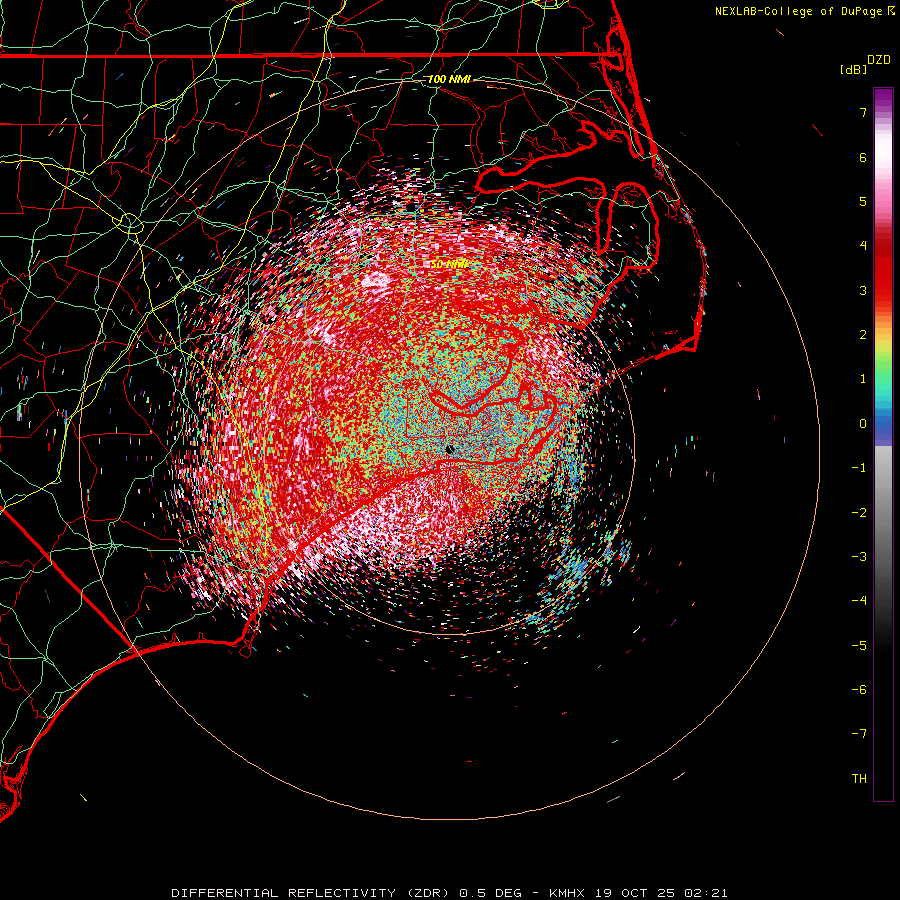Click the 02:21 timestamp in caption
900x900 pixels.
[708, 893]
